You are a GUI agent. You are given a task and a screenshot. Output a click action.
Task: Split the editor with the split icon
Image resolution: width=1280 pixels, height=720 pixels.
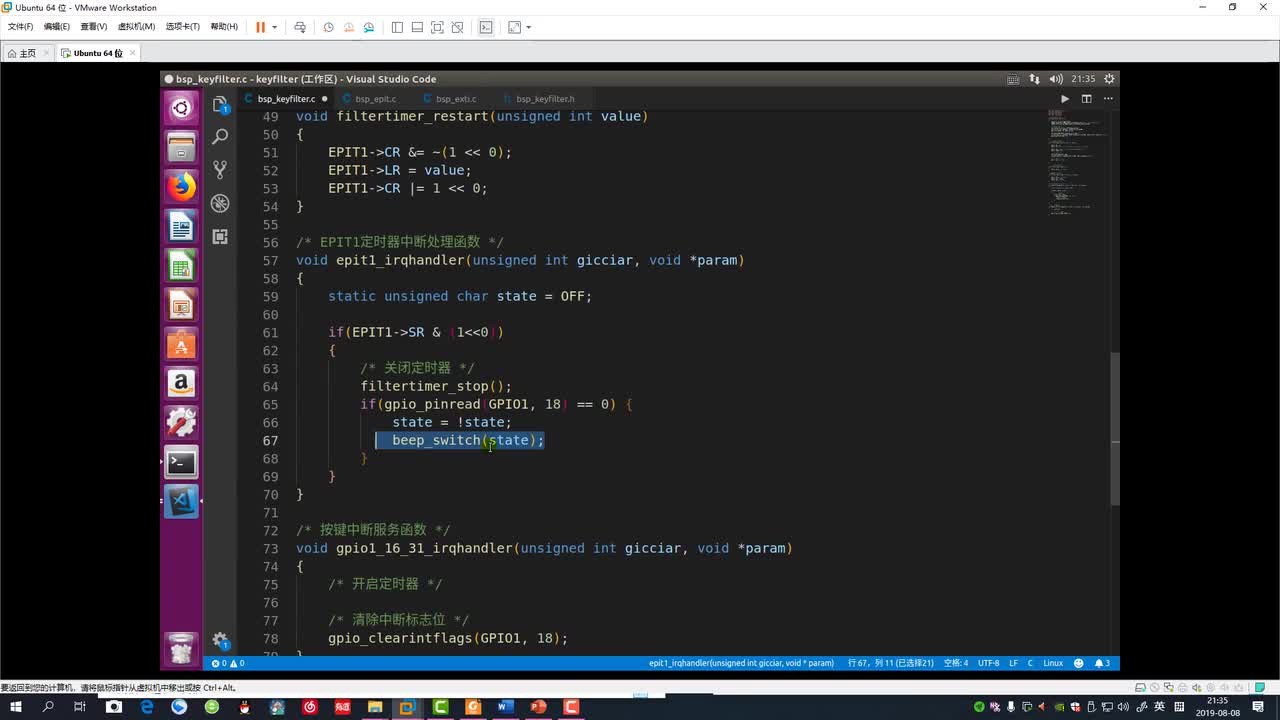(x=1086, y=99)
